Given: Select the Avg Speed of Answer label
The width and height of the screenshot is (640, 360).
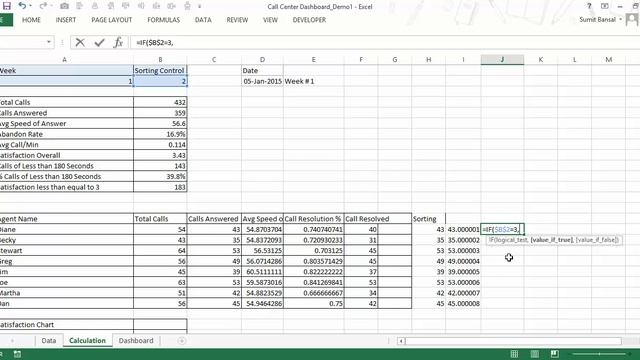Looking at the screenshot, I should [x=67, y=123].
